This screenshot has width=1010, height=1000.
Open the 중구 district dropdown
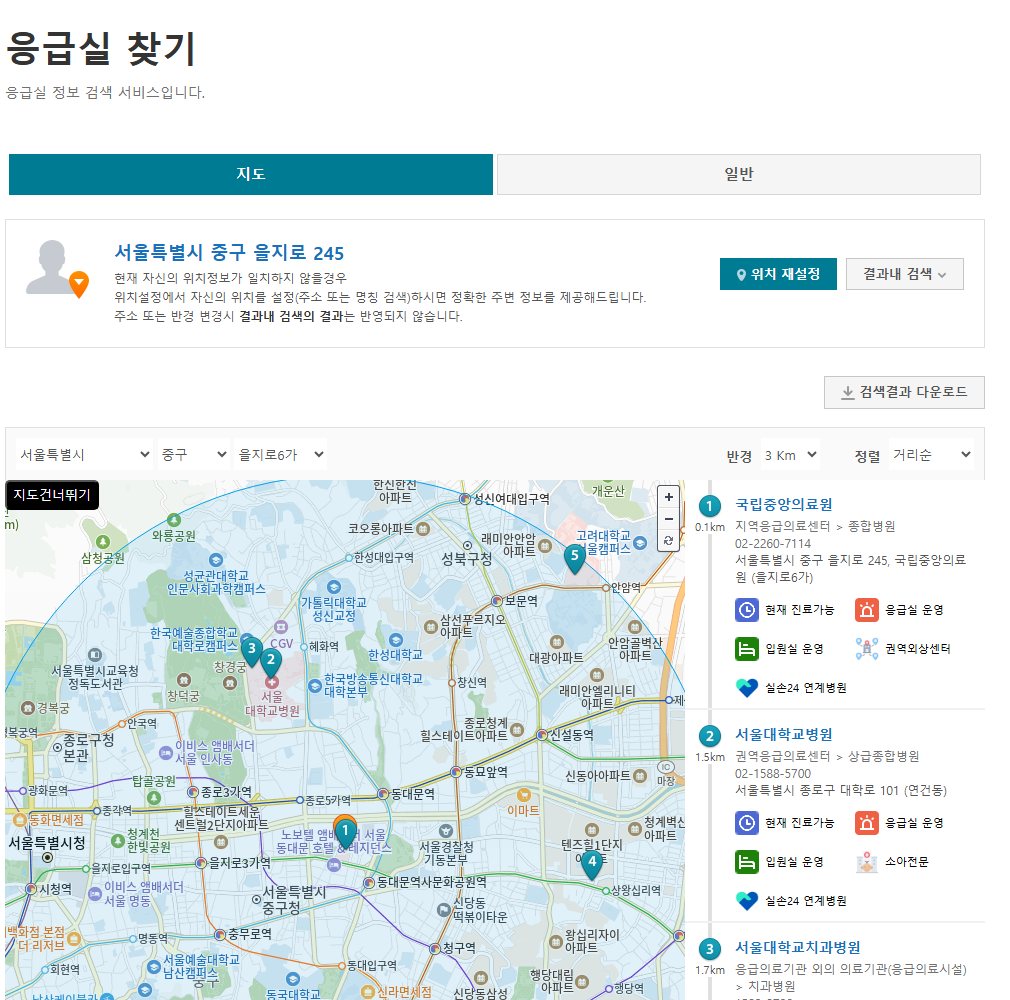click(193, 454)
